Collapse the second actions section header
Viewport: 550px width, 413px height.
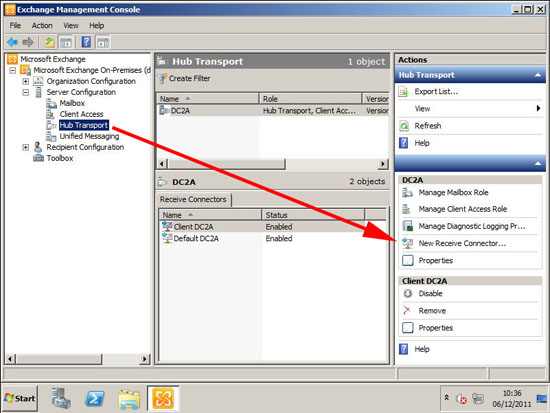(x=538, y=164)
